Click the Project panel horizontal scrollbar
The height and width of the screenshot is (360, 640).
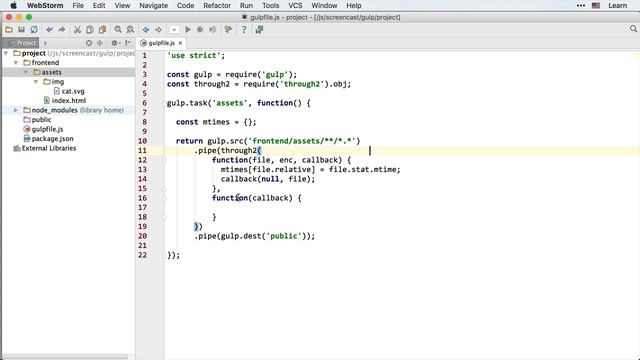point(65,356)
